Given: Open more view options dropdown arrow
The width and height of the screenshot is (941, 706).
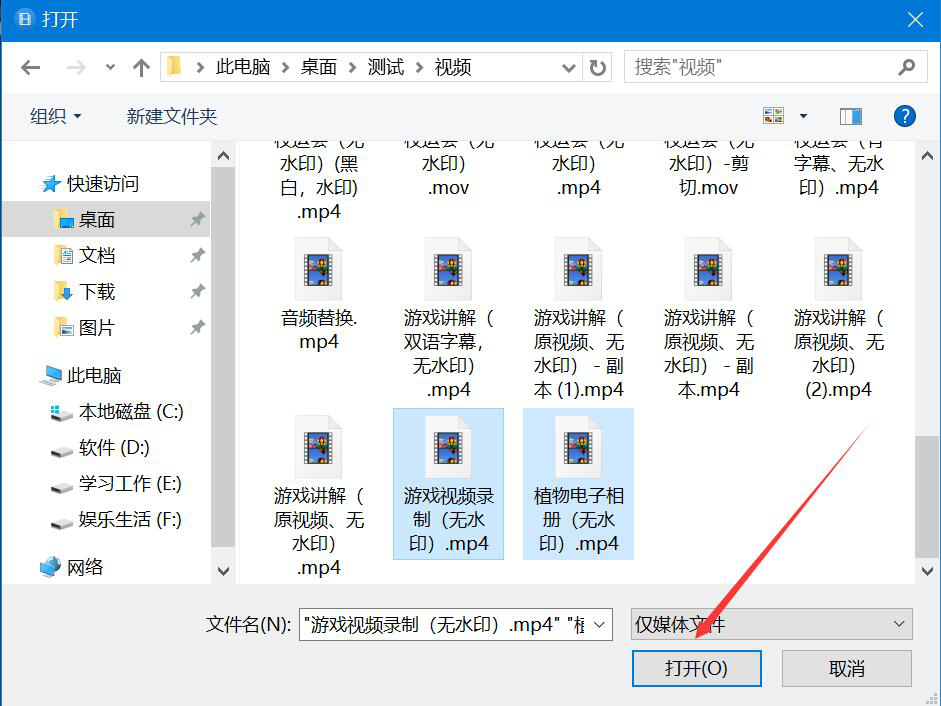Looking at the screenshot, I should pyautogui.click(x=803, y=115).
